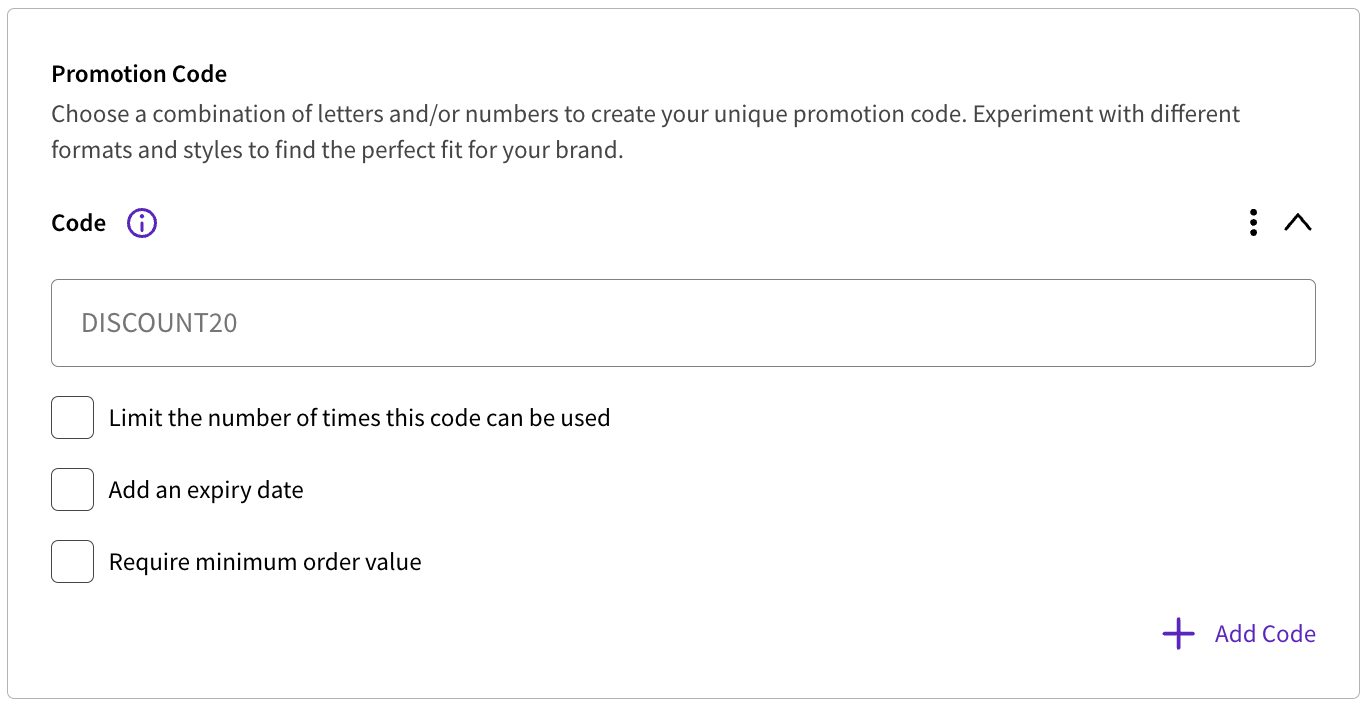Open the three-dot options menu
Screen dimensions: 1372x710
click(1253, 223)
